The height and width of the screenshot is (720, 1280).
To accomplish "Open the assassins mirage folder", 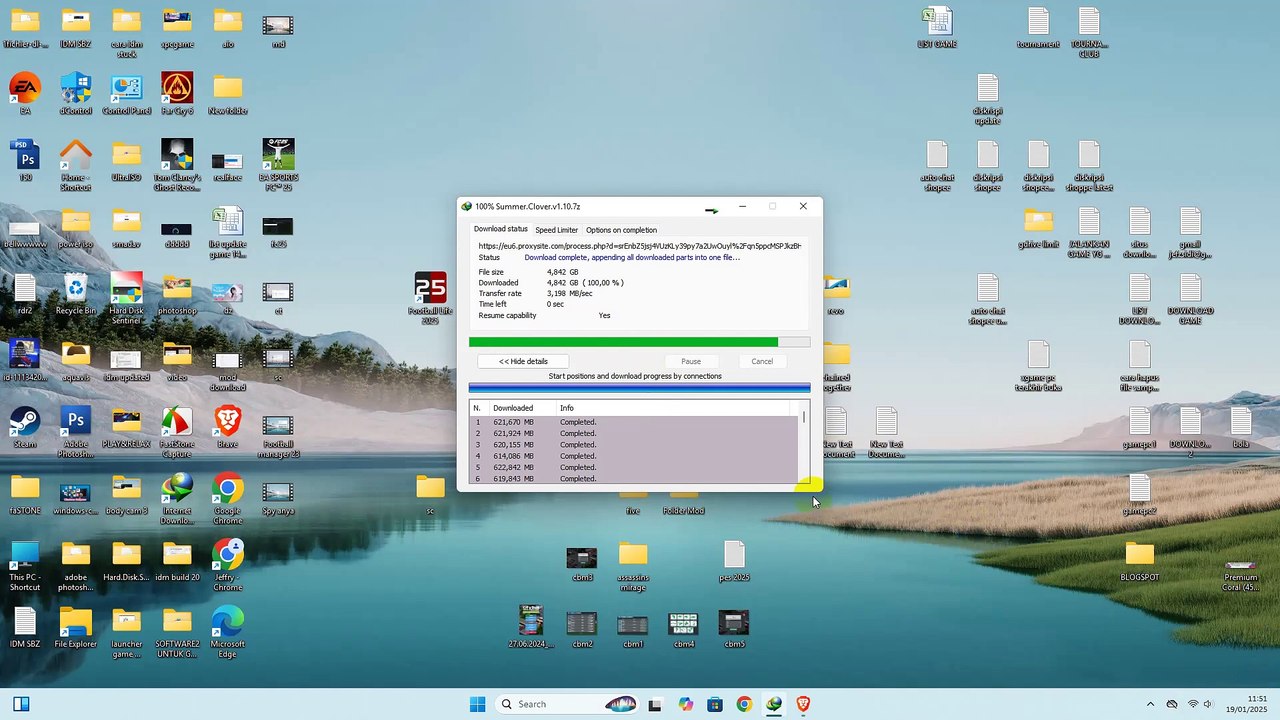I will tap(633, 565).
